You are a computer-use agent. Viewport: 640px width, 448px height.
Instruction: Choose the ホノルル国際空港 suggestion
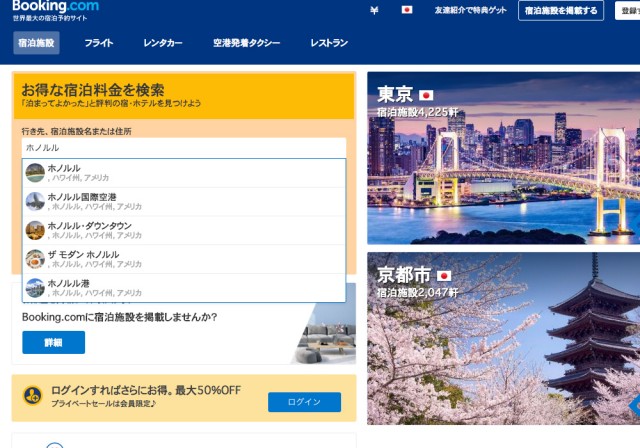(184, 202)
